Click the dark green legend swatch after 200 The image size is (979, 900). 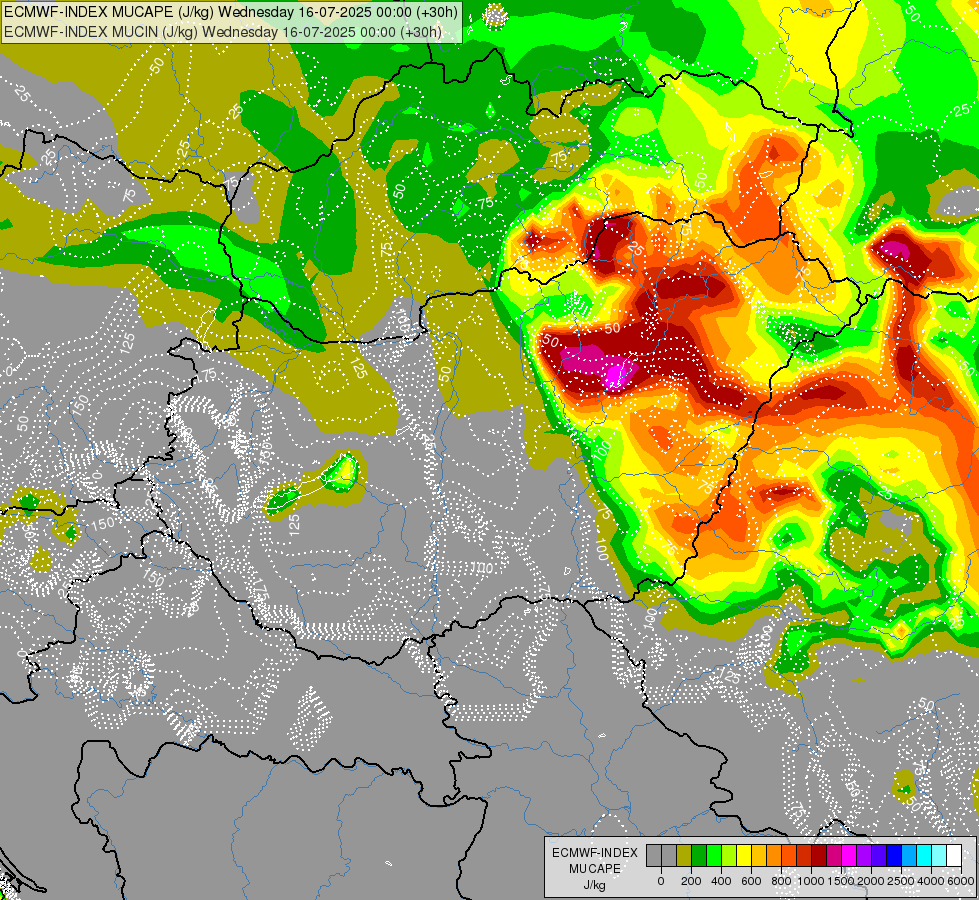699,855
